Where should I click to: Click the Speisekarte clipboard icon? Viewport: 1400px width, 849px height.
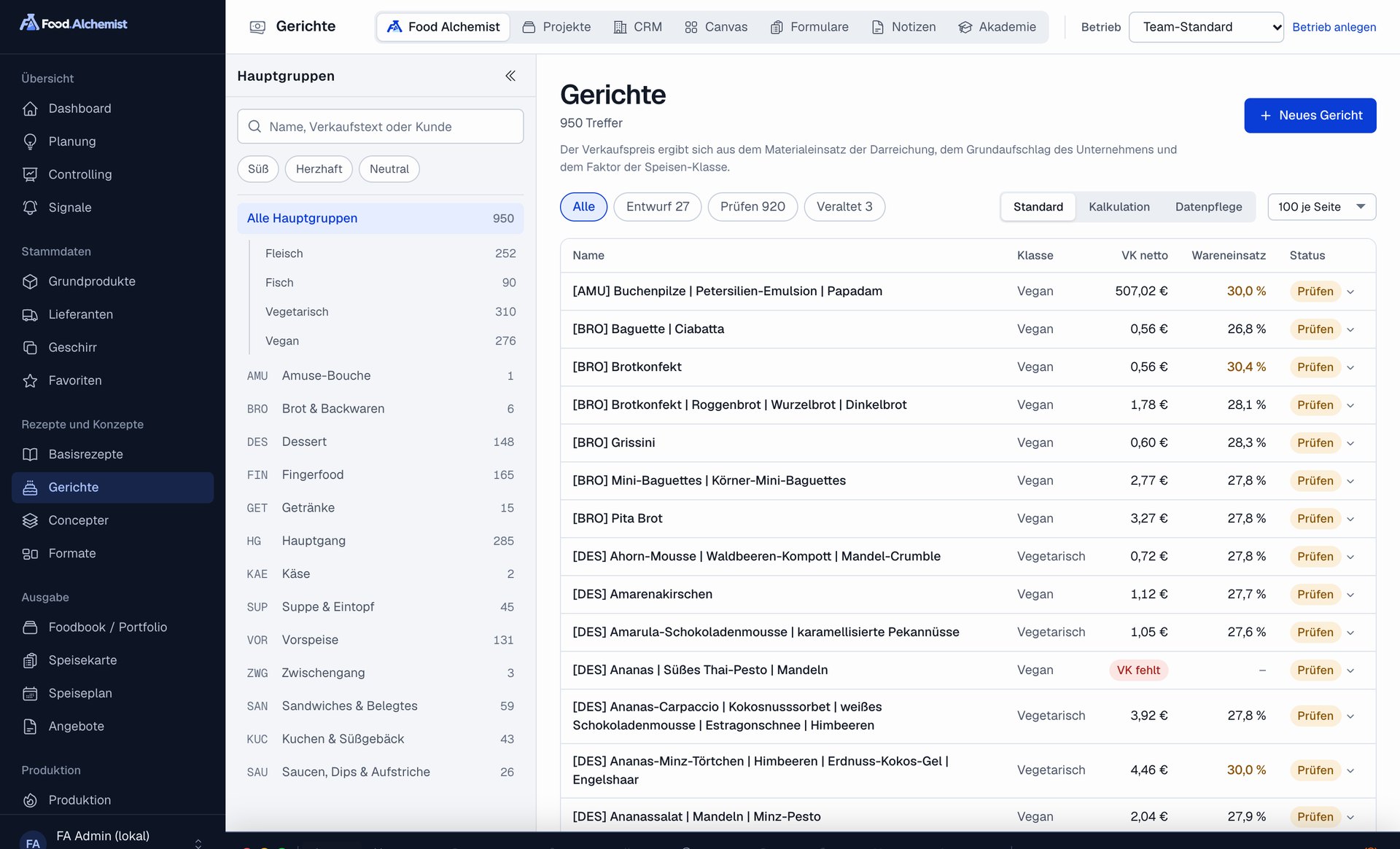coord(30,660)
